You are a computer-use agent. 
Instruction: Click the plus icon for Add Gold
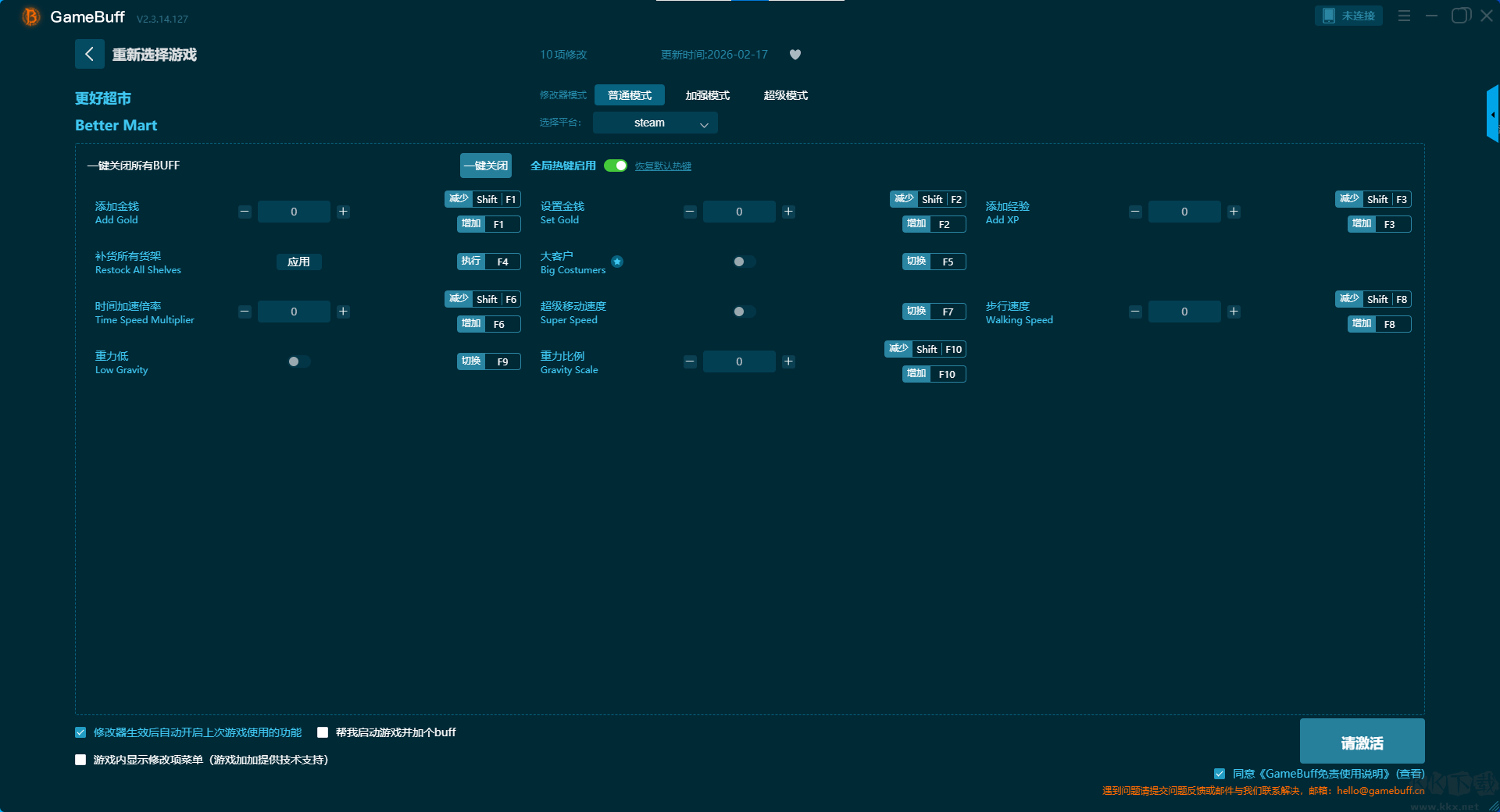tap(343, 212)
